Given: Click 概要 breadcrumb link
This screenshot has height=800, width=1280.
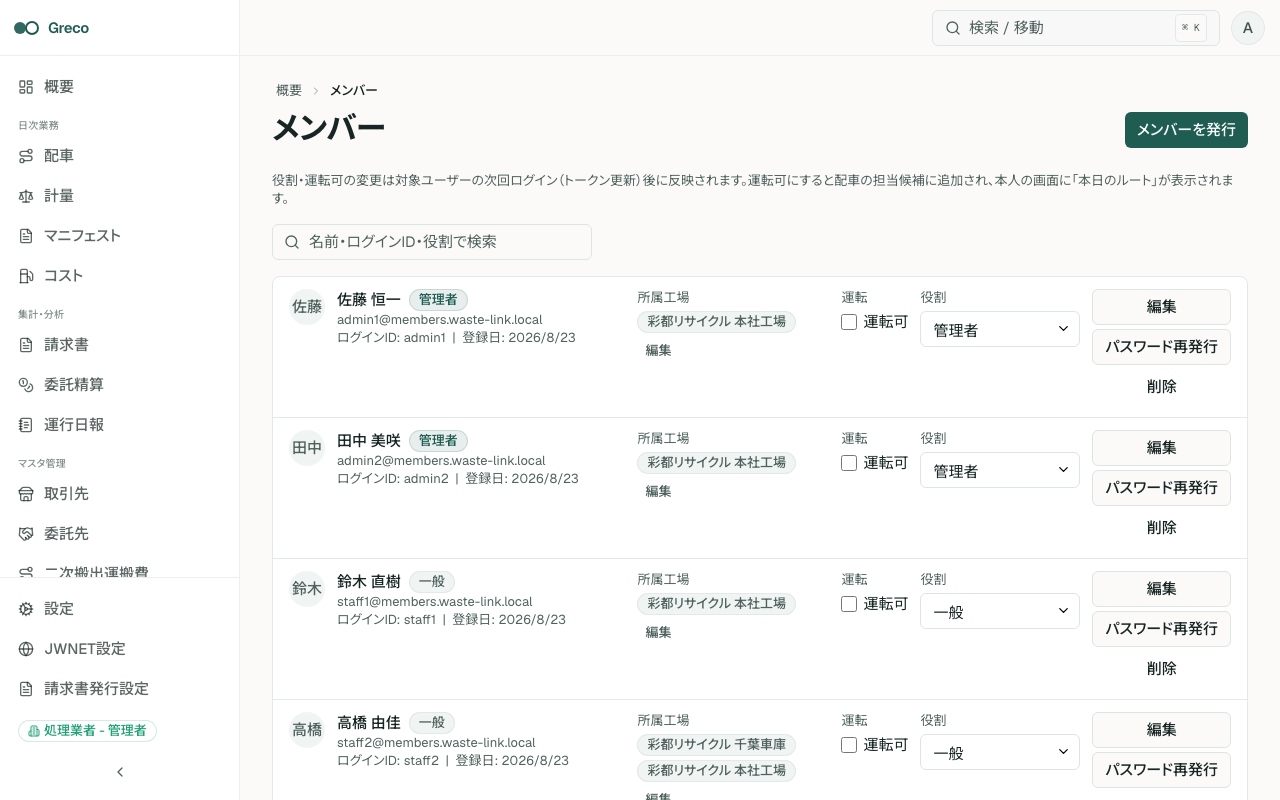Looking at the screenshot, I should coord(289,90).
